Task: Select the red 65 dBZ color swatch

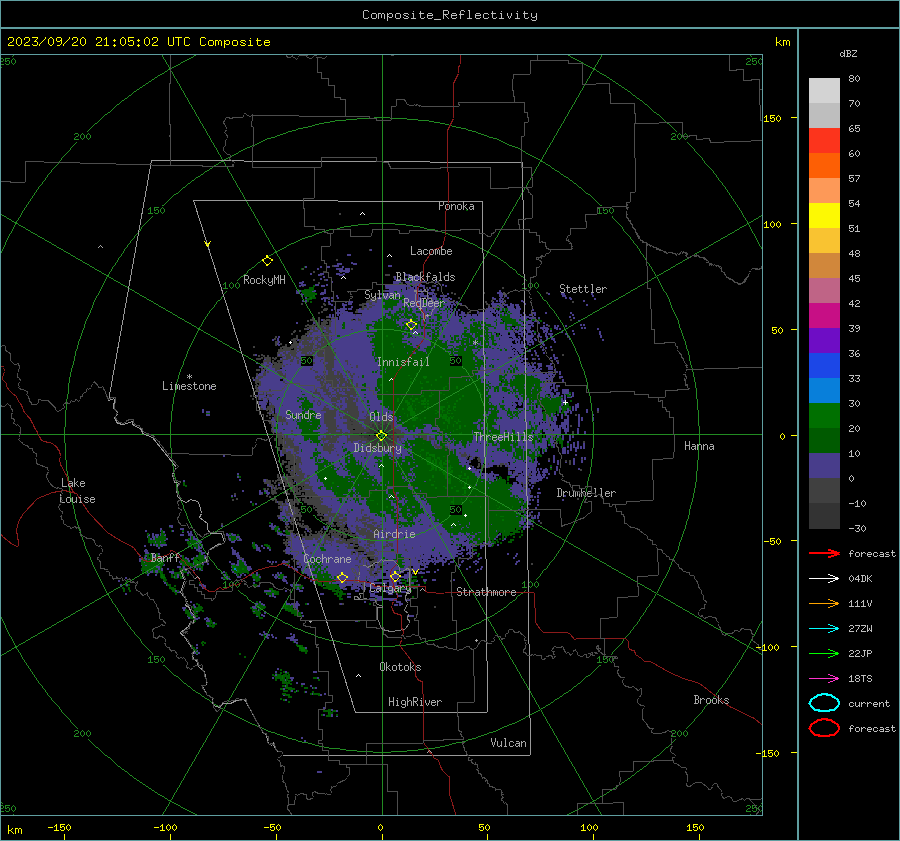Action: coord(824,141)
